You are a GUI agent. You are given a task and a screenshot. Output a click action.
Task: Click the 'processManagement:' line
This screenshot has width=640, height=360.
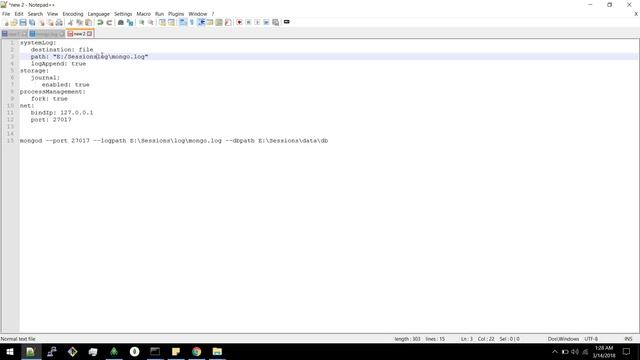pyautogui.click(x=53, y=92)
